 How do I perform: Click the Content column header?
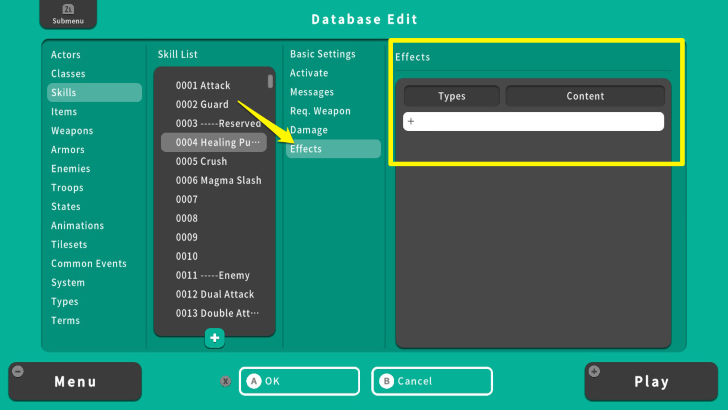[585, 96]
